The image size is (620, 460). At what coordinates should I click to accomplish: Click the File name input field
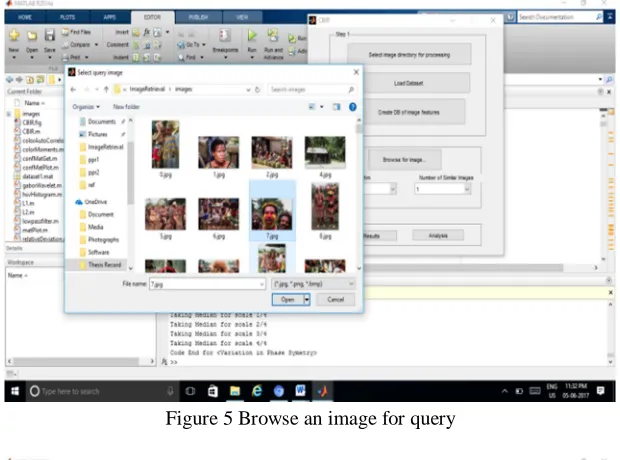207,284
